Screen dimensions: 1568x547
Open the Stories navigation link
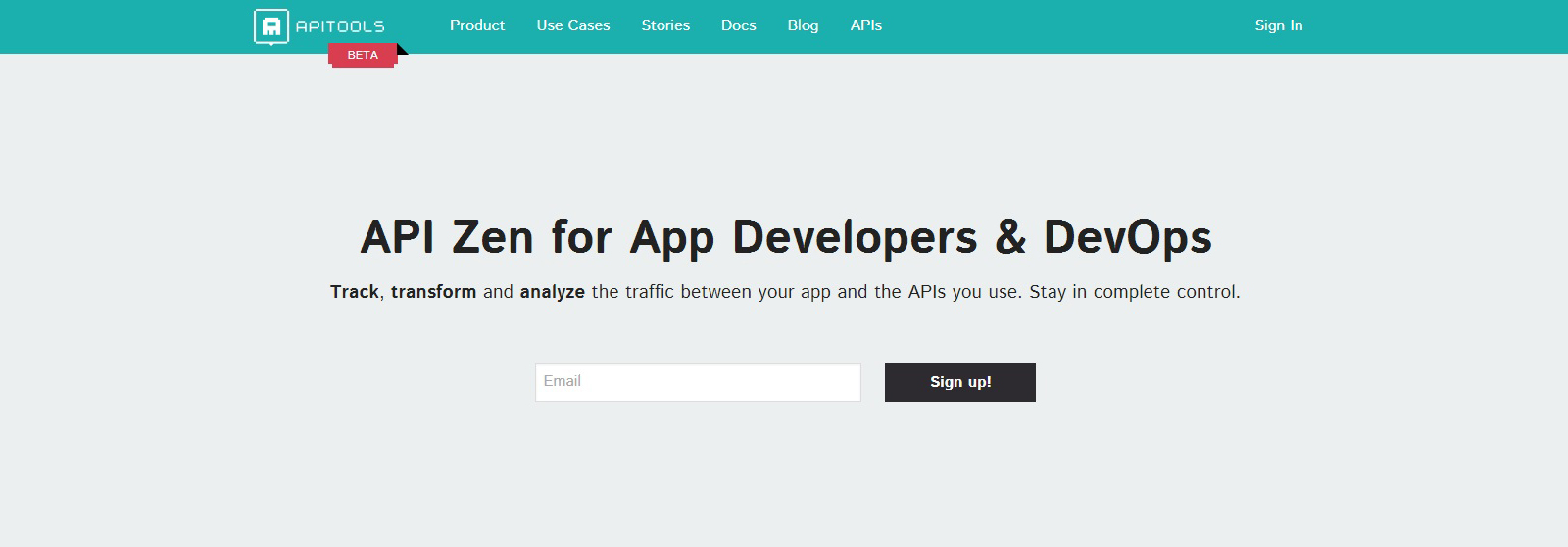tap(665, 25)
